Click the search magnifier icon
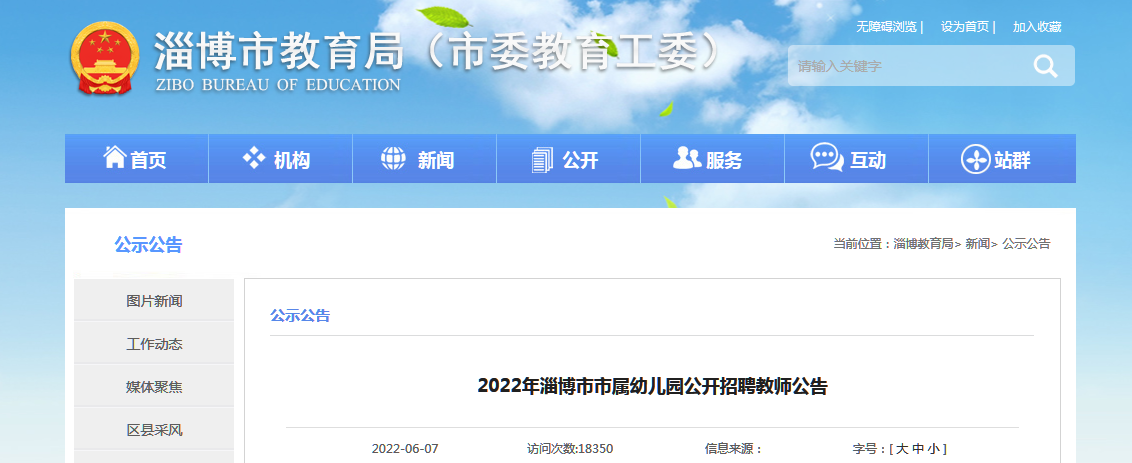The image size is (1132, 463). tap(1045, 66)
